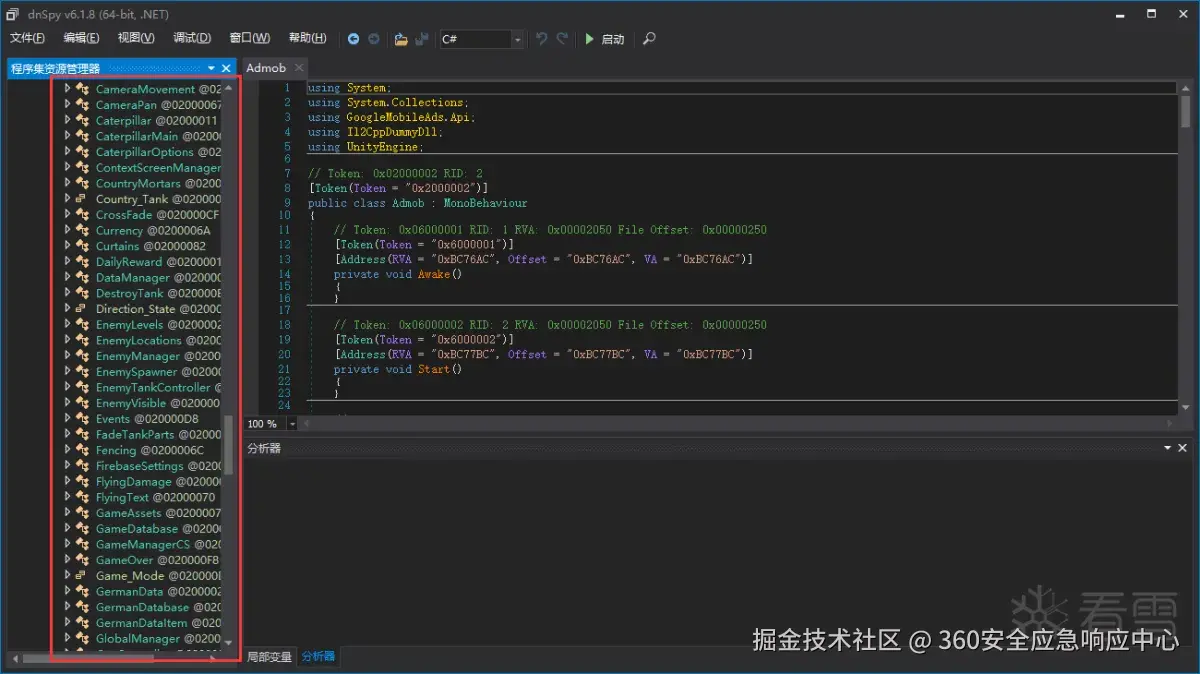This screenshot has width=1200, height=674.
Task: Click the CountryMortars class icon
Action: [x=83, y=183]
